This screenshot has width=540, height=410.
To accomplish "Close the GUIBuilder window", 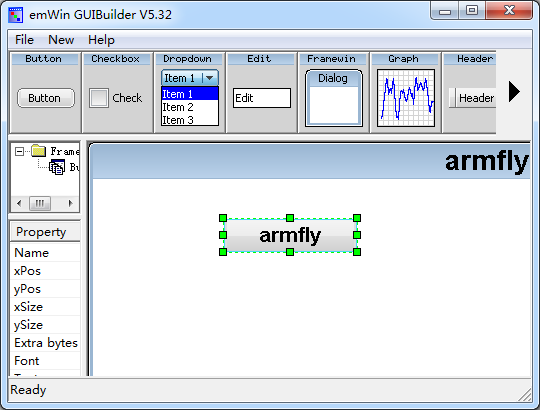I will point(509,11).
